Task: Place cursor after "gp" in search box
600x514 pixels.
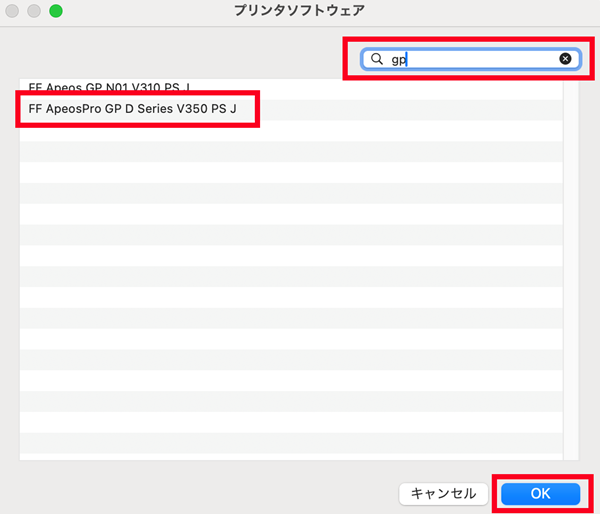Action: click(410, 60)
